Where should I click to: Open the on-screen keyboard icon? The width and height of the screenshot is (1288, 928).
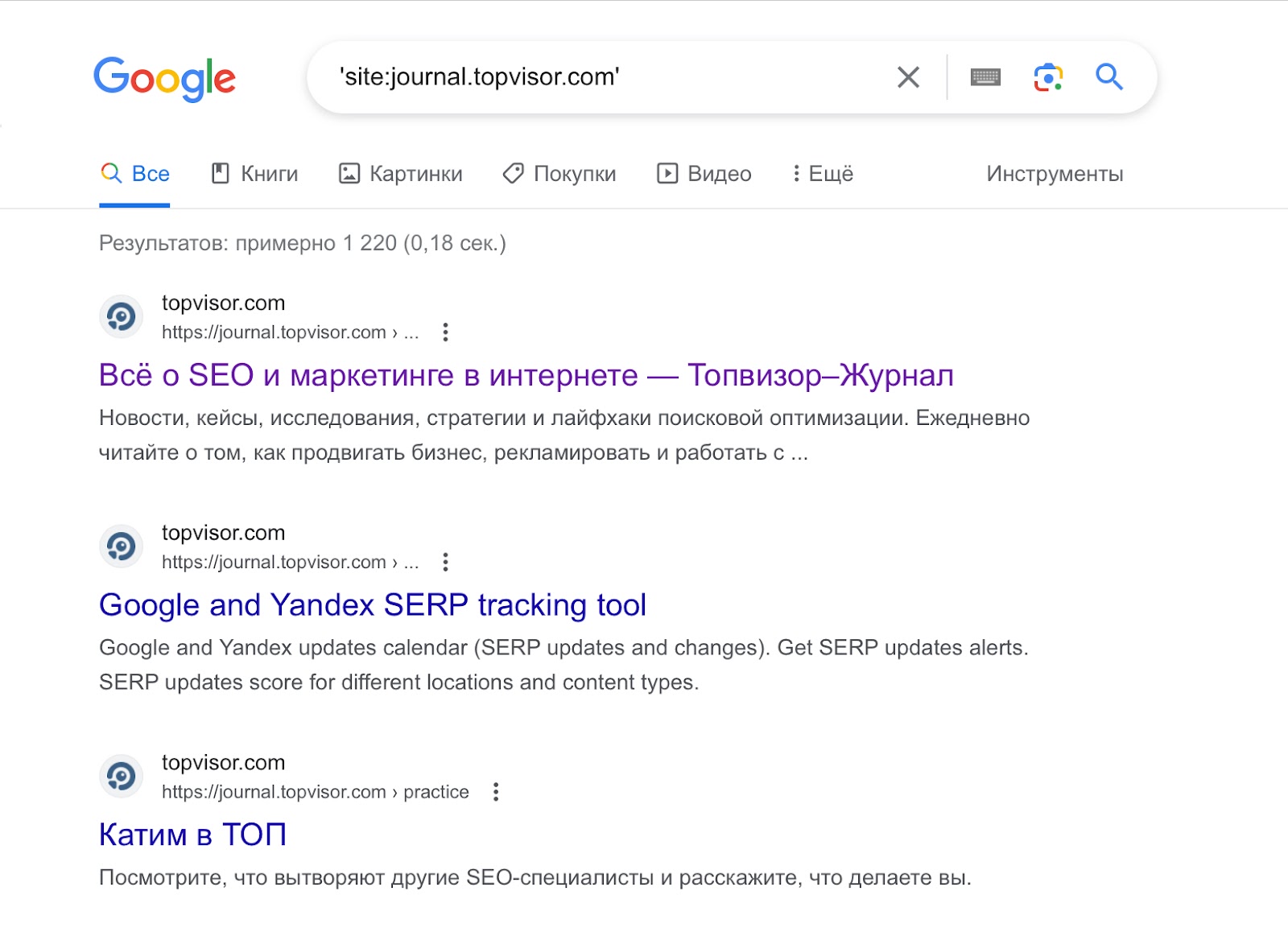pyautogui.click(x=986, y=77)
